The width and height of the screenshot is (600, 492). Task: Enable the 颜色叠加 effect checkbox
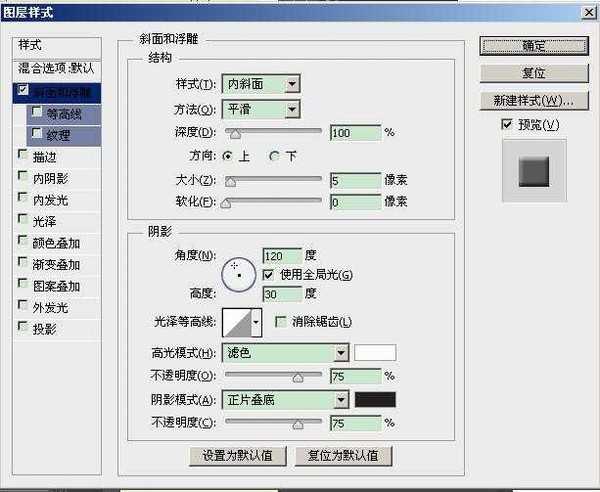23,241
